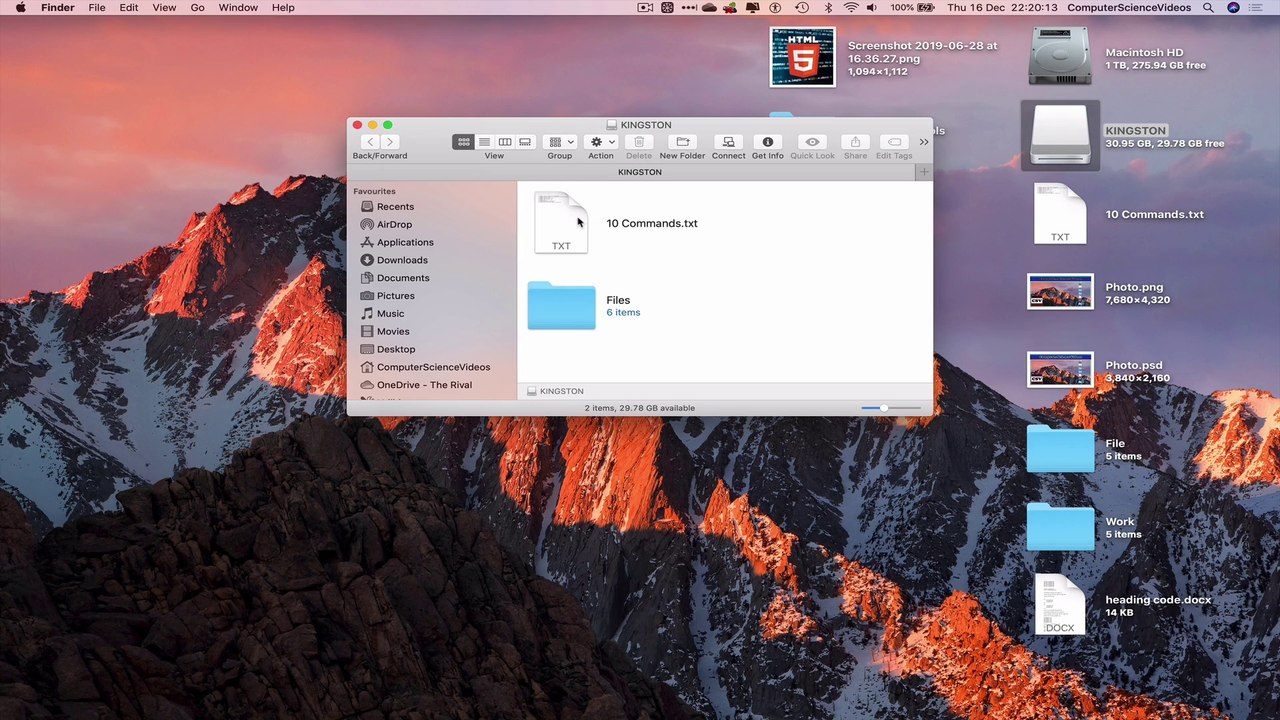The width and height of the screenshot is (1280, 720).
Task: Open AirDrop in sidebar
Action: point(394,225)
